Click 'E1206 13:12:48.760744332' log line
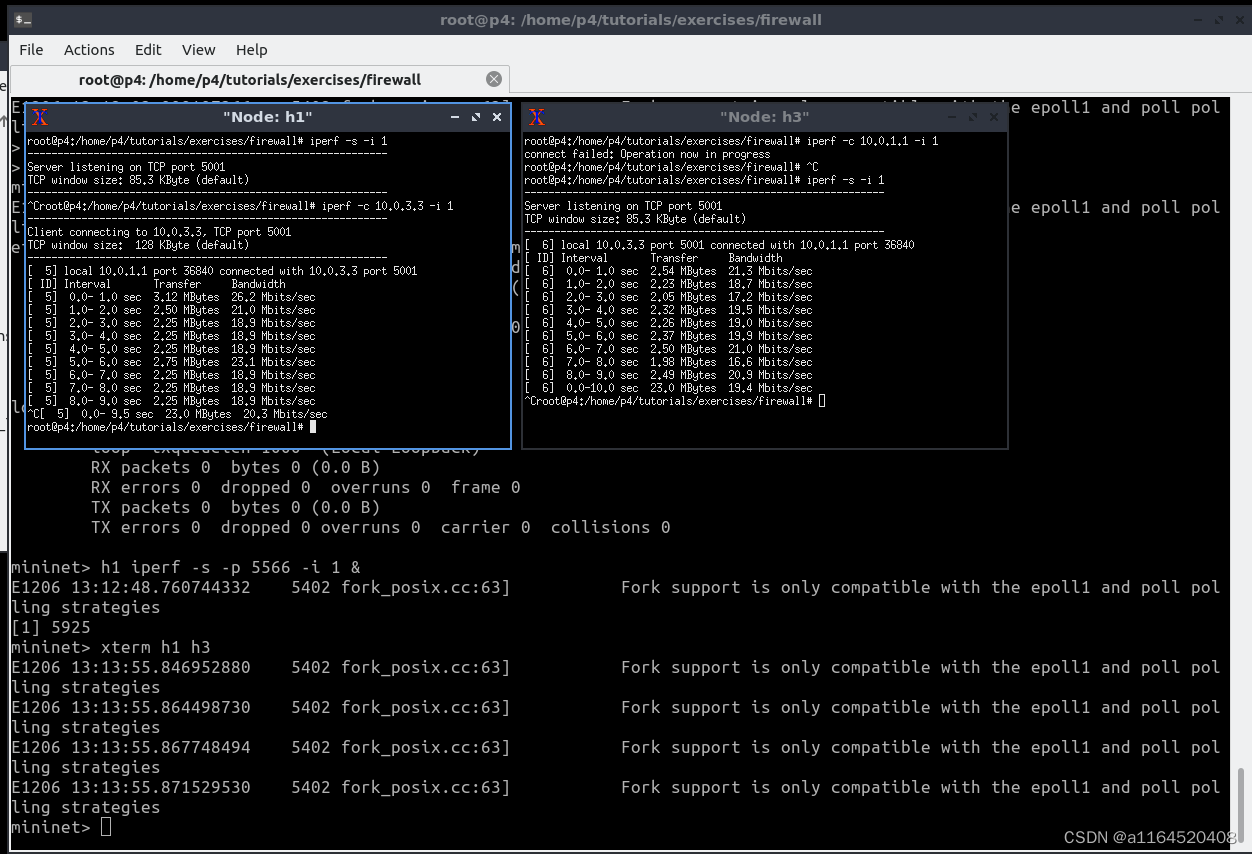 coord(615,587)
